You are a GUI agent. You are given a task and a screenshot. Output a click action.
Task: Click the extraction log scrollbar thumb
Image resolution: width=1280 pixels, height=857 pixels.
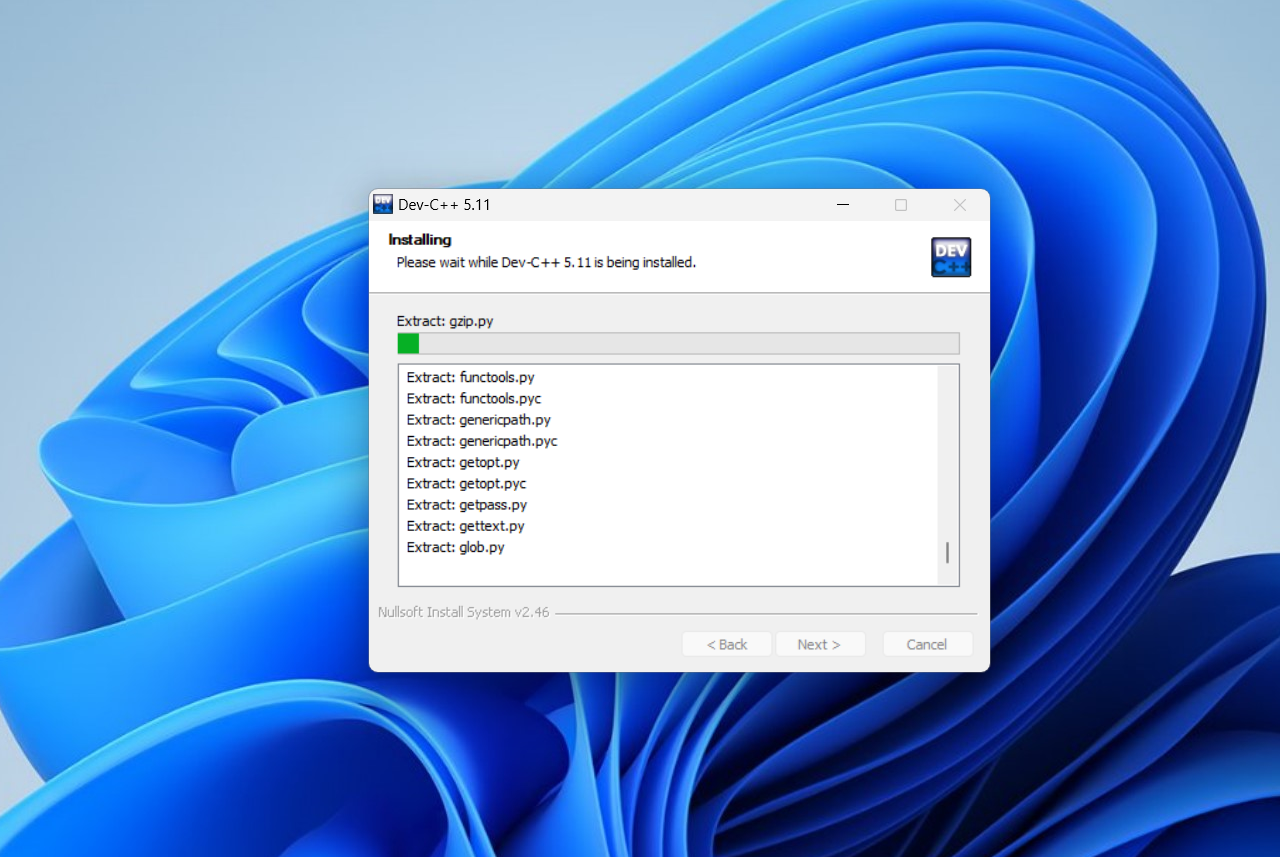pos(947,553)
